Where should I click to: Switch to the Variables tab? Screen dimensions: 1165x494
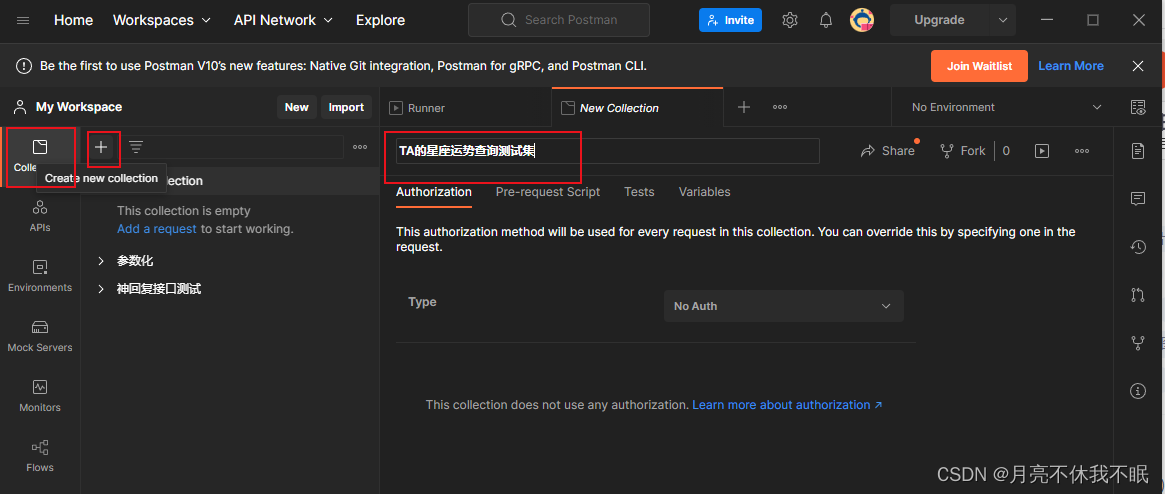pyautogui.click(x=704, y=192)
